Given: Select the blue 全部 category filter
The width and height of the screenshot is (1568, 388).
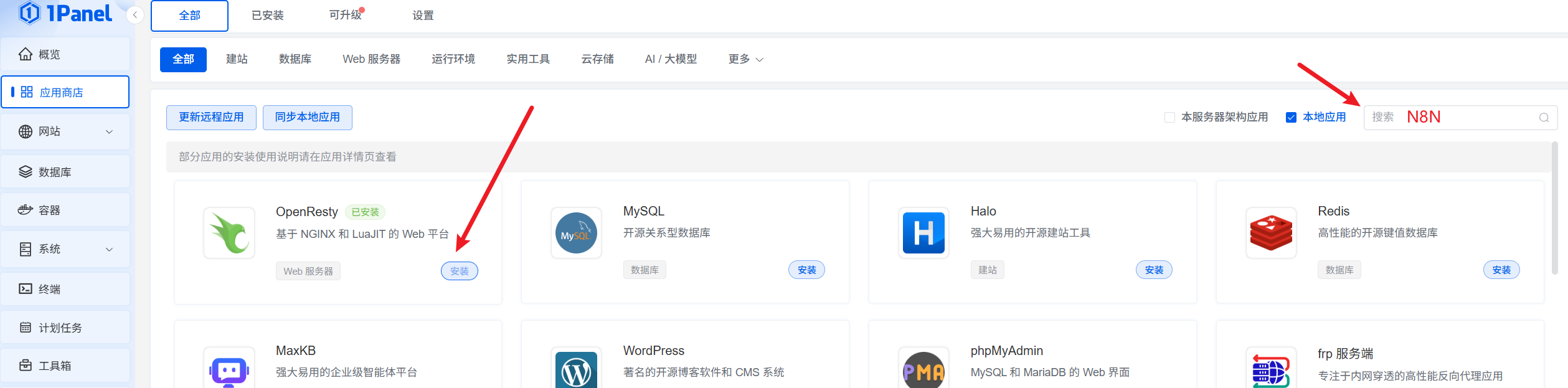Looking at the screenshot, I should [183, 59].
